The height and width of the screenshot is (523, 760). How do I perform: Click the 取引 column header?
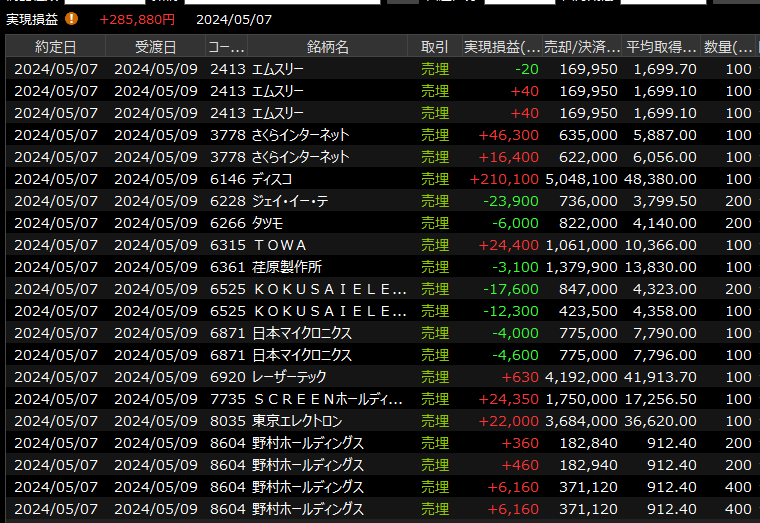pos(434,47)
